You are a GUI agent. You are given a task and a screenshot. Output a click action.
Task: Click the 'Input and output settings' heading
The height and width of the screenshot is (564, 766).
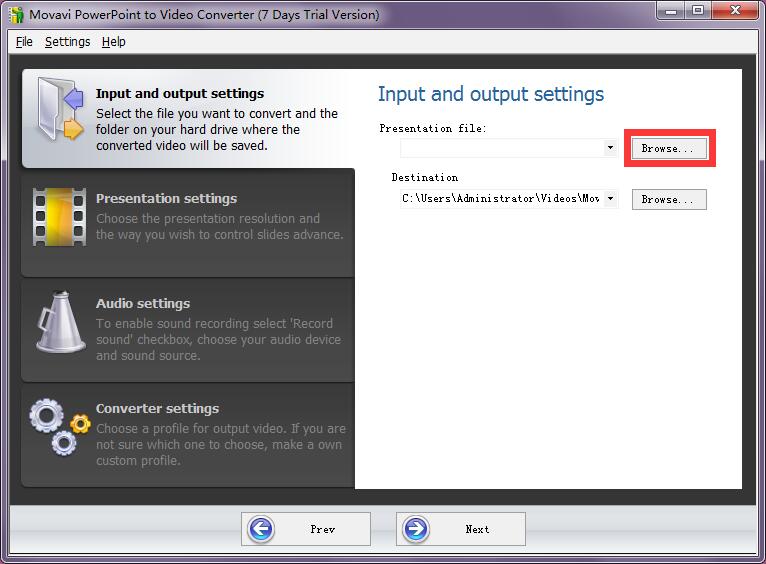tap(491, 94)
